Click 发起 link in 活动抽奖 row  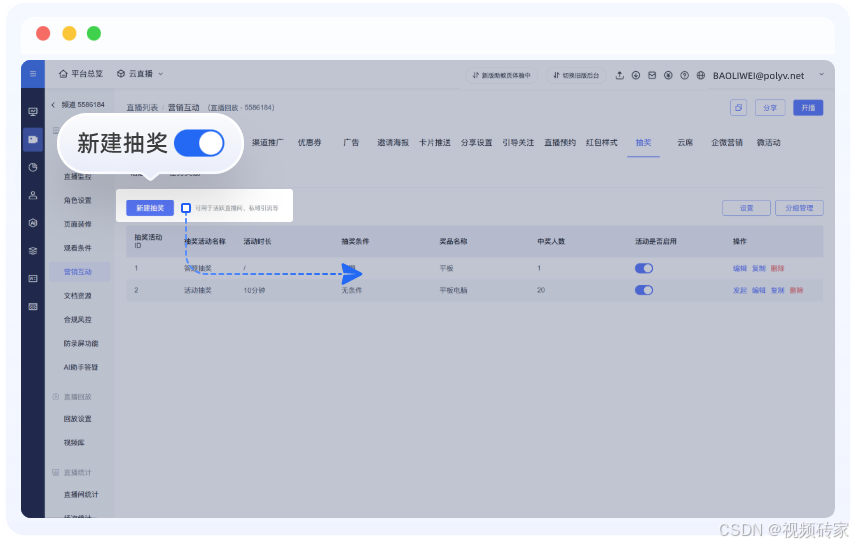tap(740, 290)
